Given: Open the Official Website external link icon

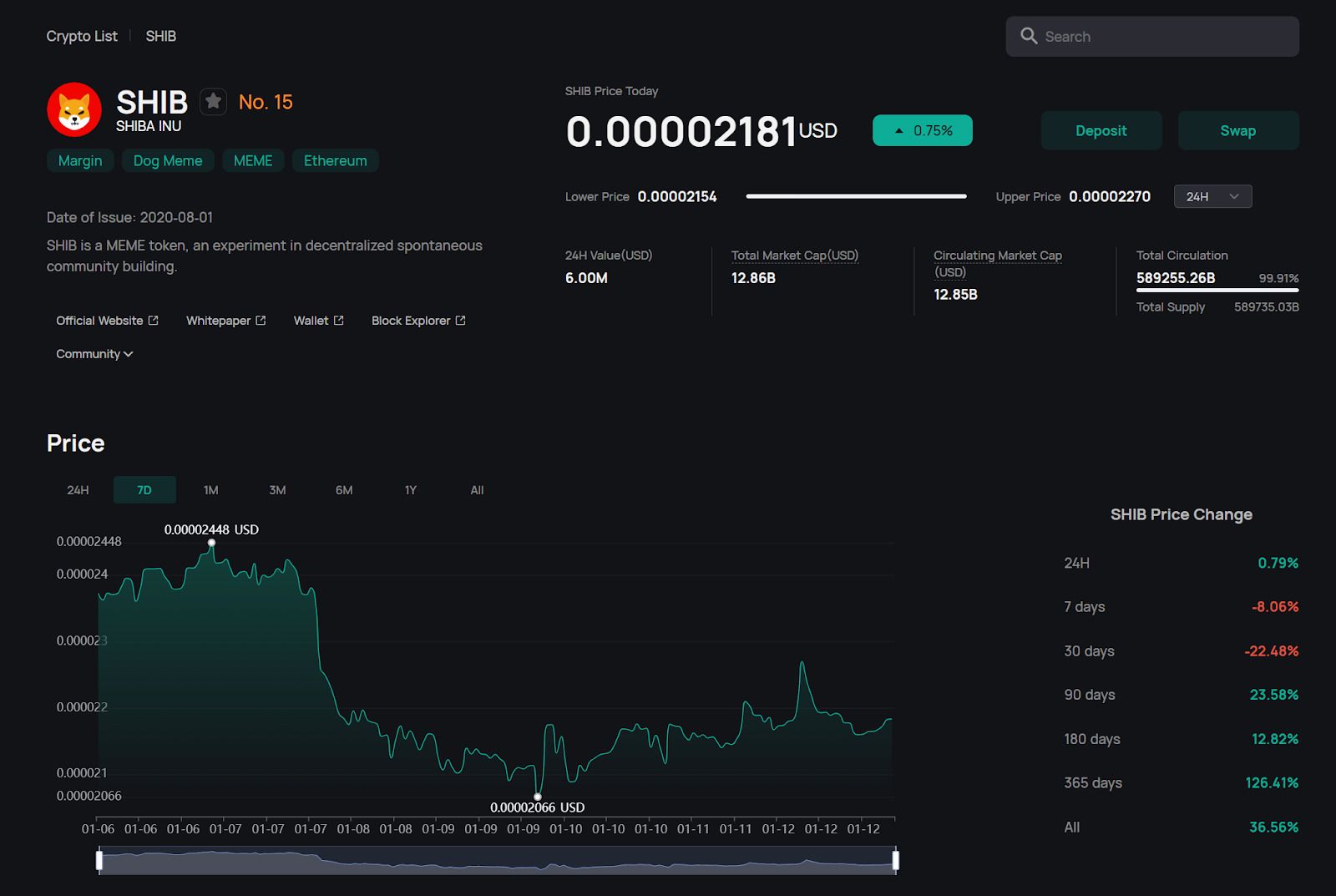Looking at the screenshot, I should [154, 321].
